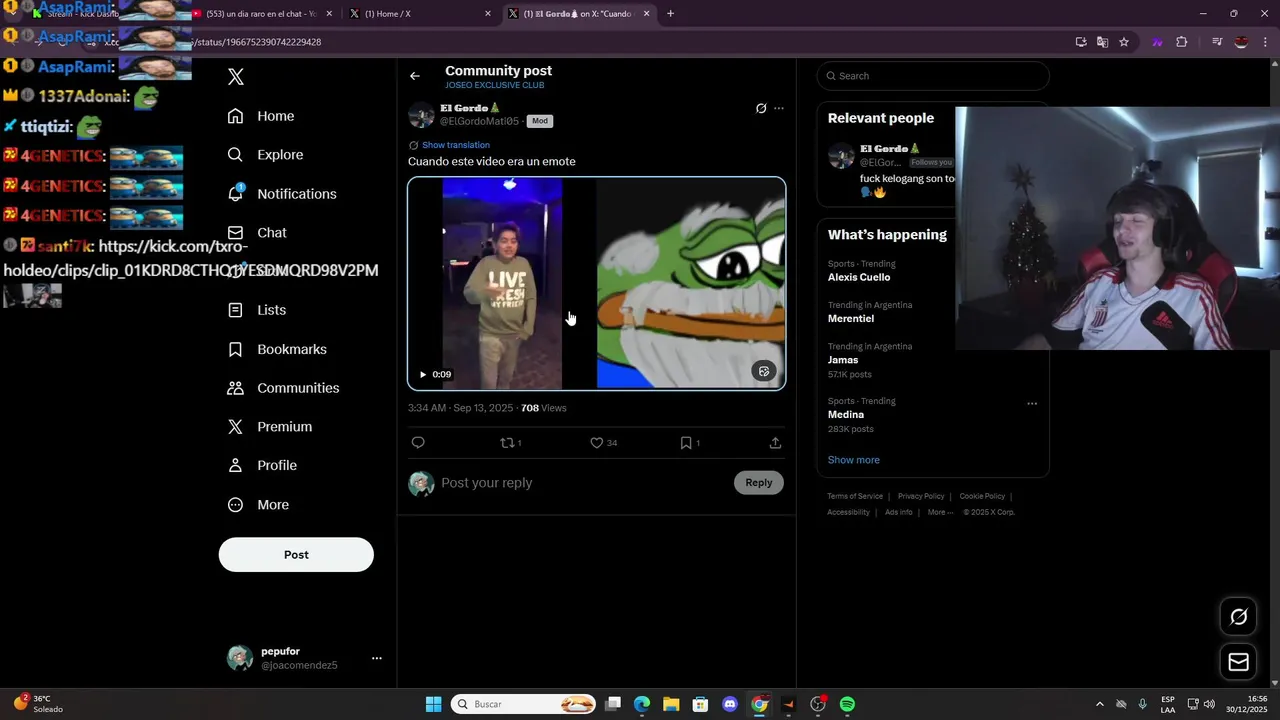Click the media control icon in toolbar

[1217, 42]
